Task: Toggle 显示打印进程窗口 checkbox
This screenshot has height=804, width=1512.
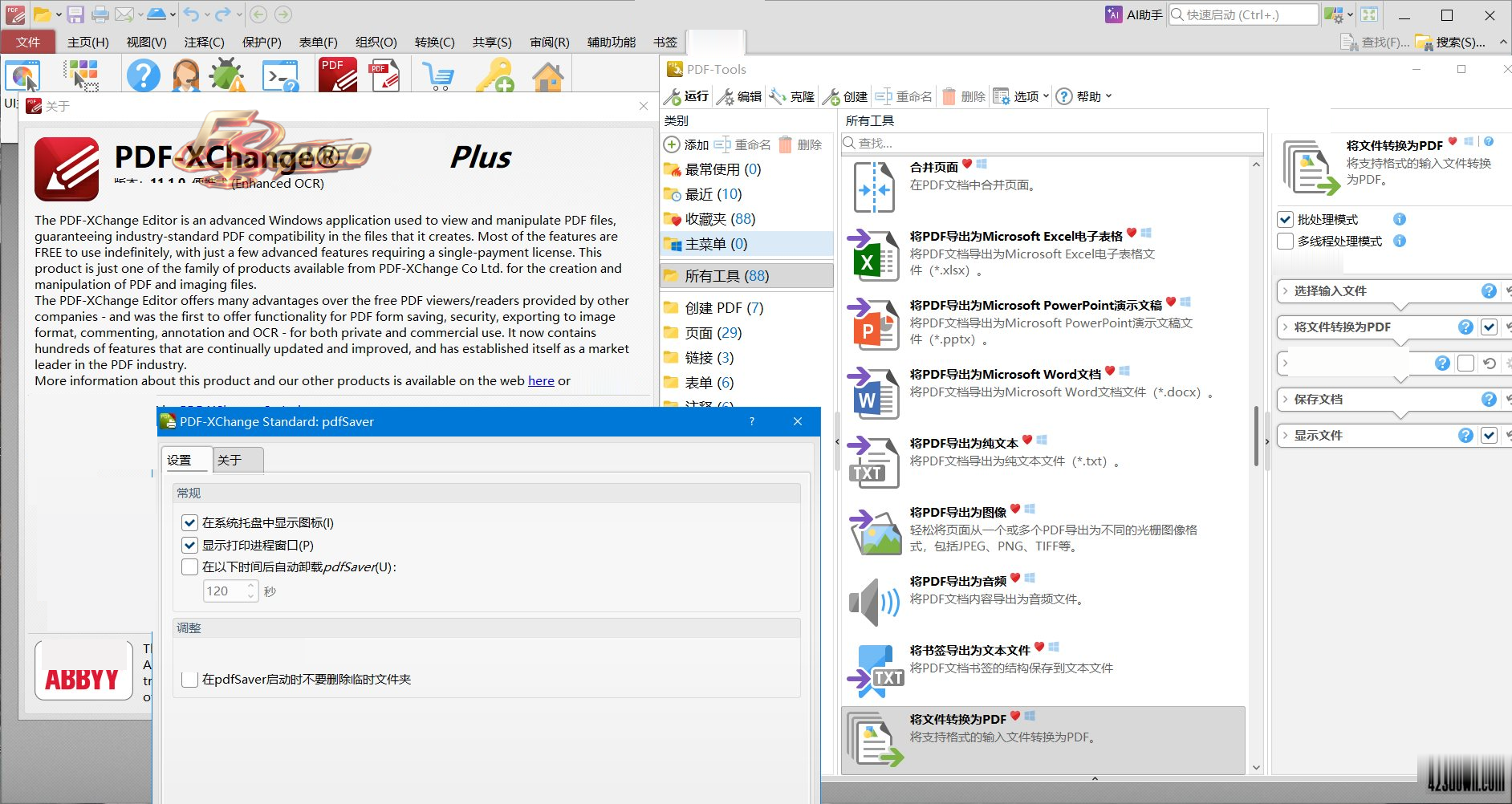Action: pos(190,545)
